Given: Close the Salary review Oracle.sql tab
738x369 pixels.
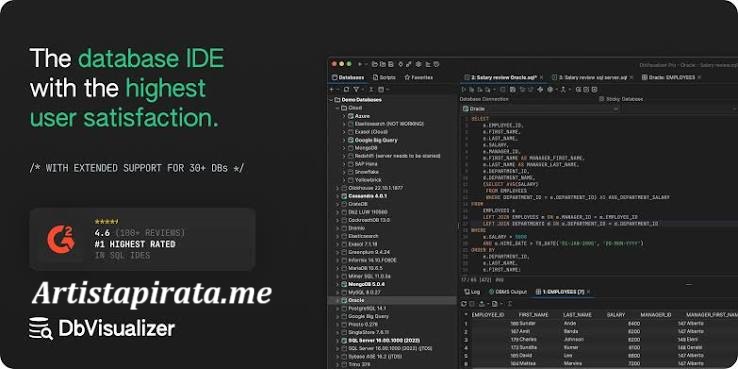Looking at the screenshot, I should pos(541,77).
